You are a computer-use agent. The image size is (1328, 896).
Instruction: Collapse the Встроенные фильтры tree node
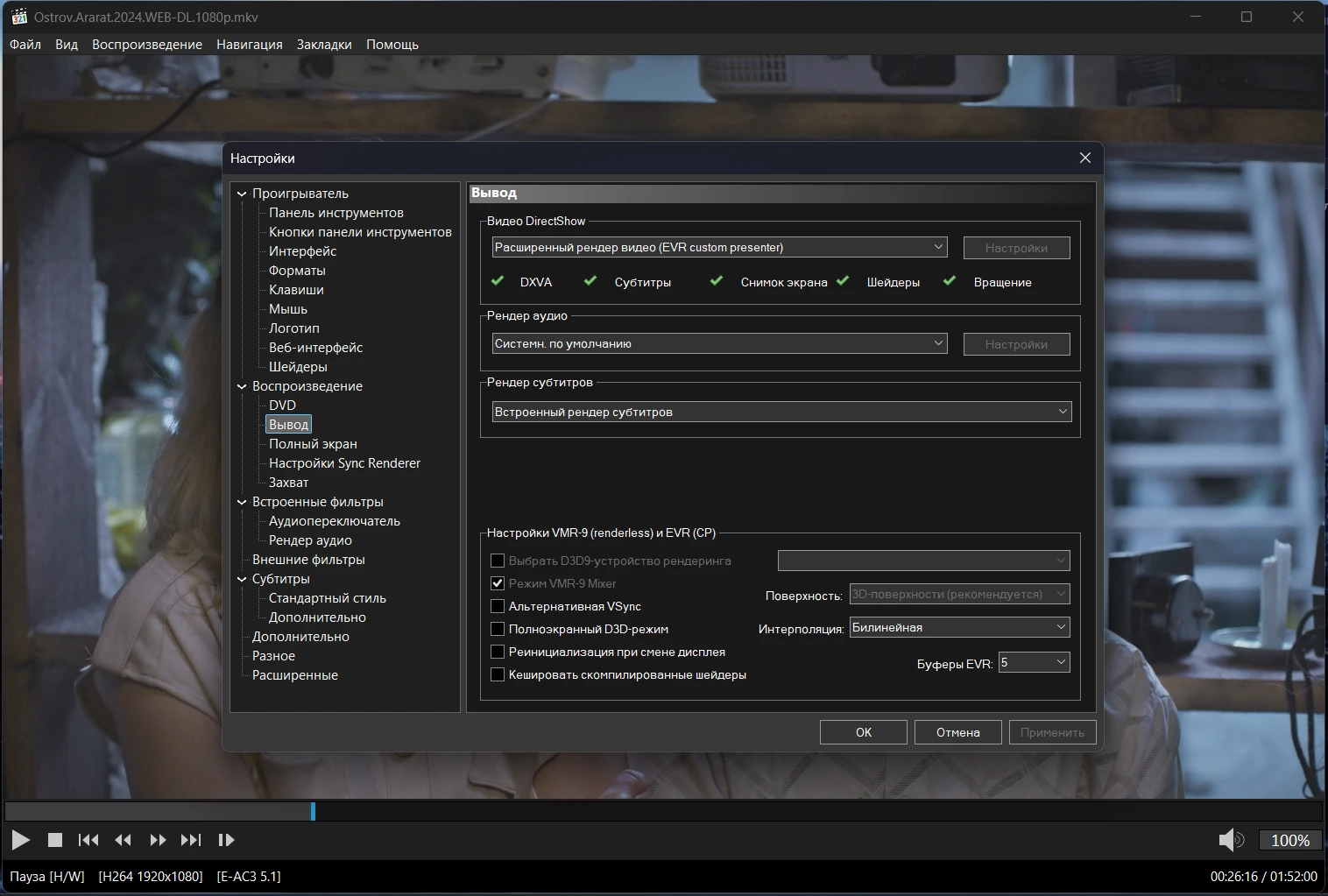(242, 502)
